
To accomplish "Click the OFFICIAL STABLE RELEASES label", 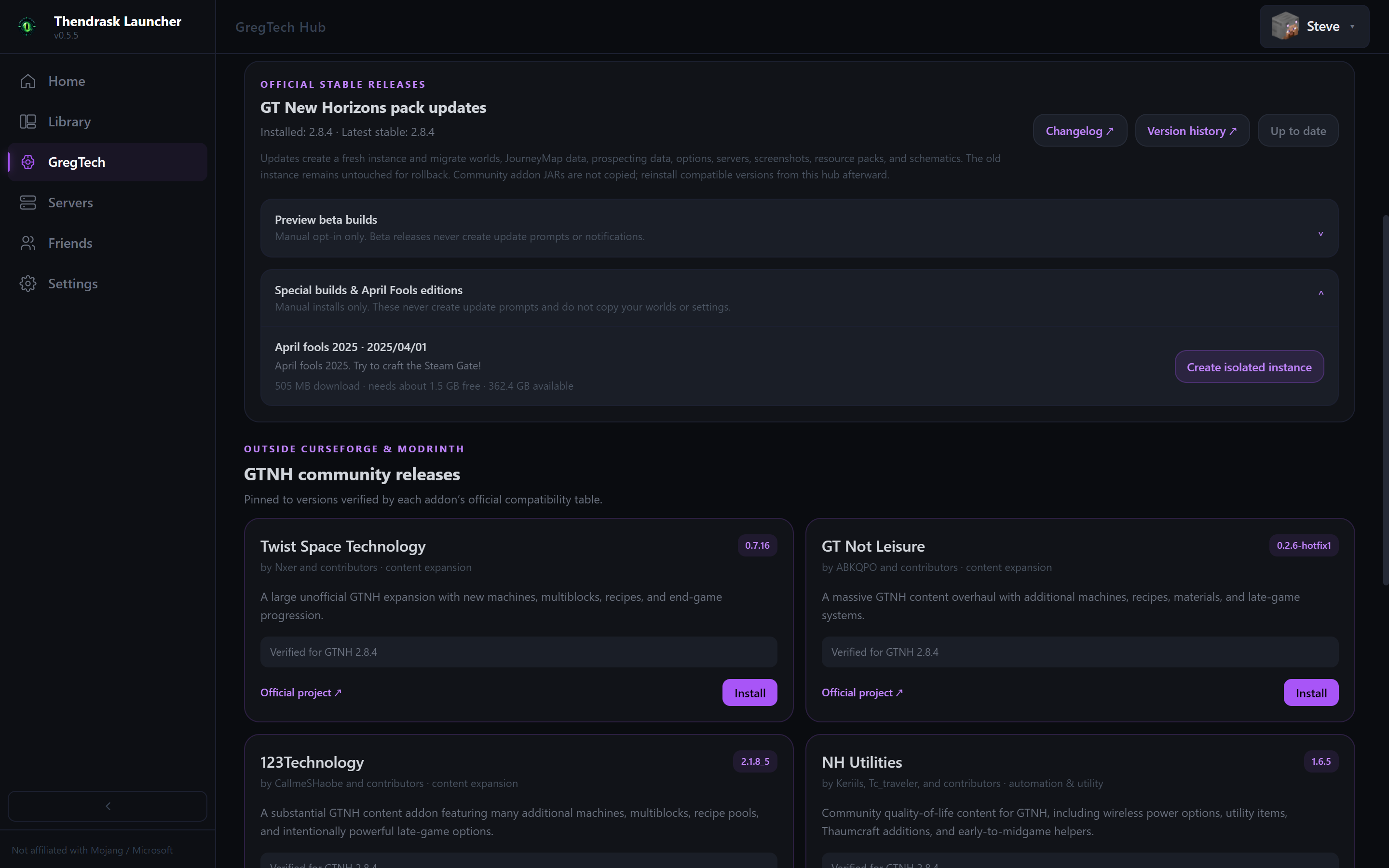I will (342, 84).
